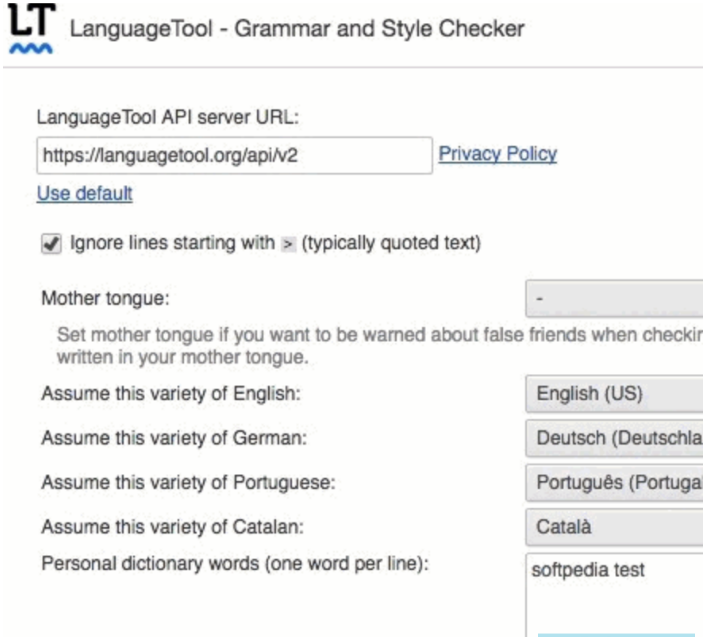
Task: Expand the English (US) variety dropdown
Action: [614, 394]
